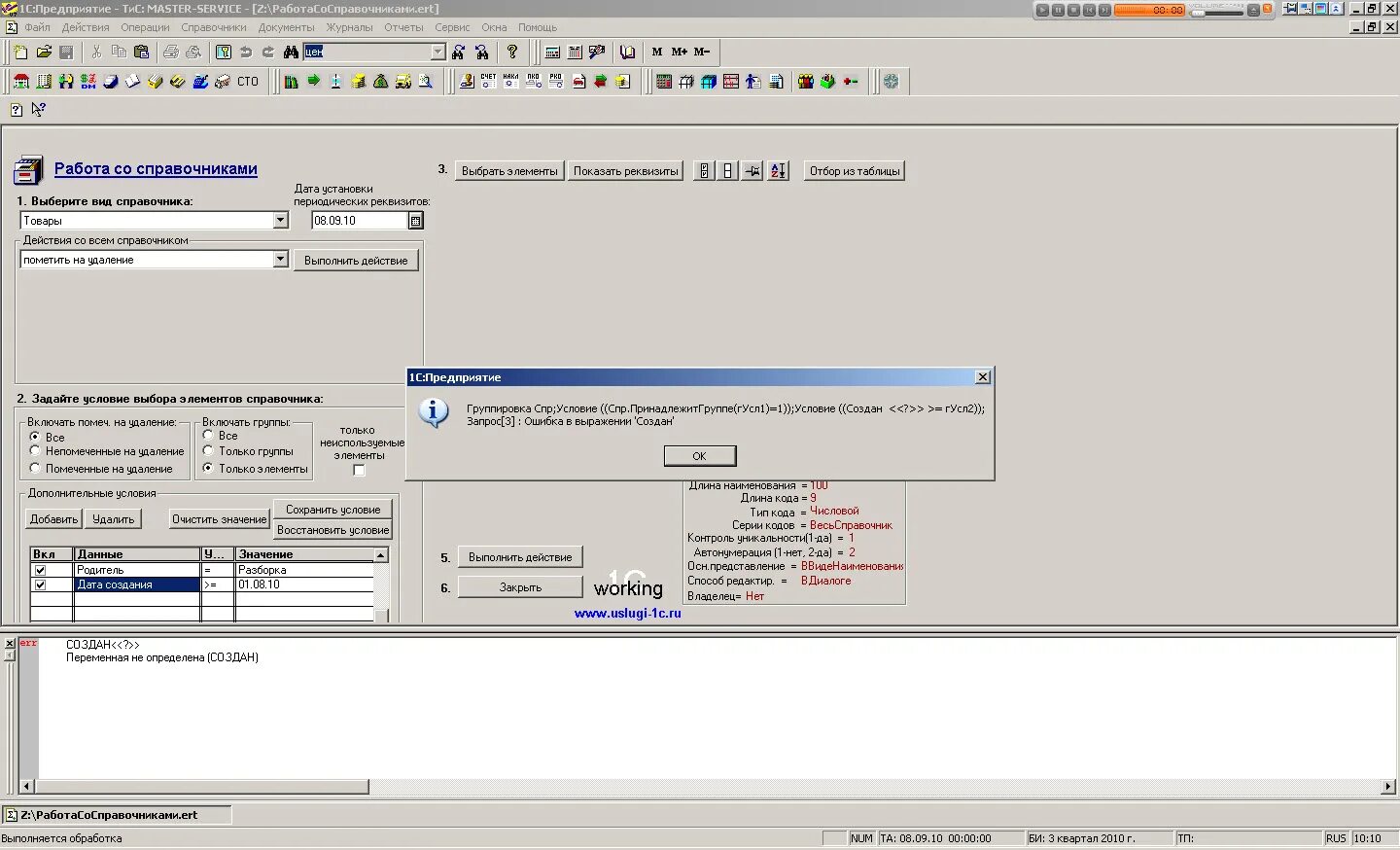1400x850 pixels.
Task: Click 'Закрыть' button at step 6
Action: [520, 587]
